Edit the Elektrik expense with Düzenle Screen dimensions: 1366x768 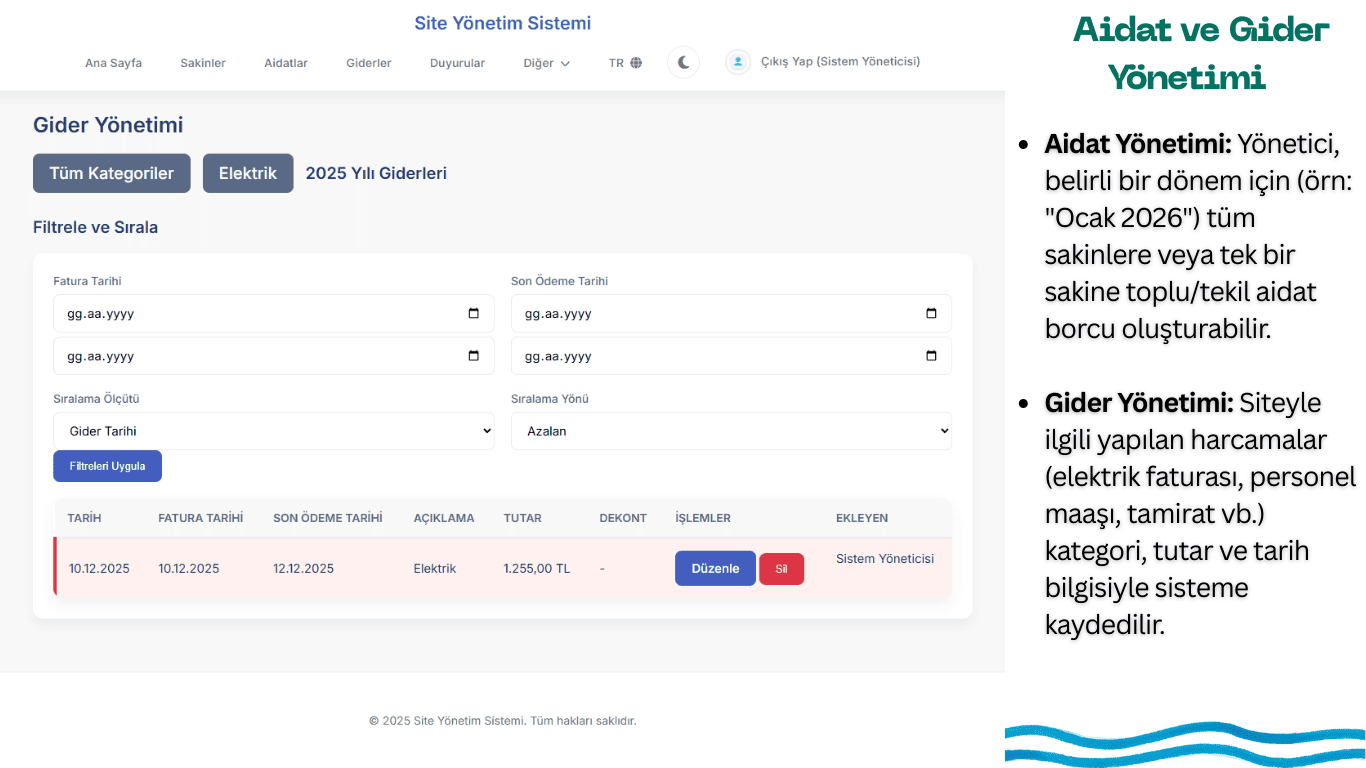tap(715, 568)
